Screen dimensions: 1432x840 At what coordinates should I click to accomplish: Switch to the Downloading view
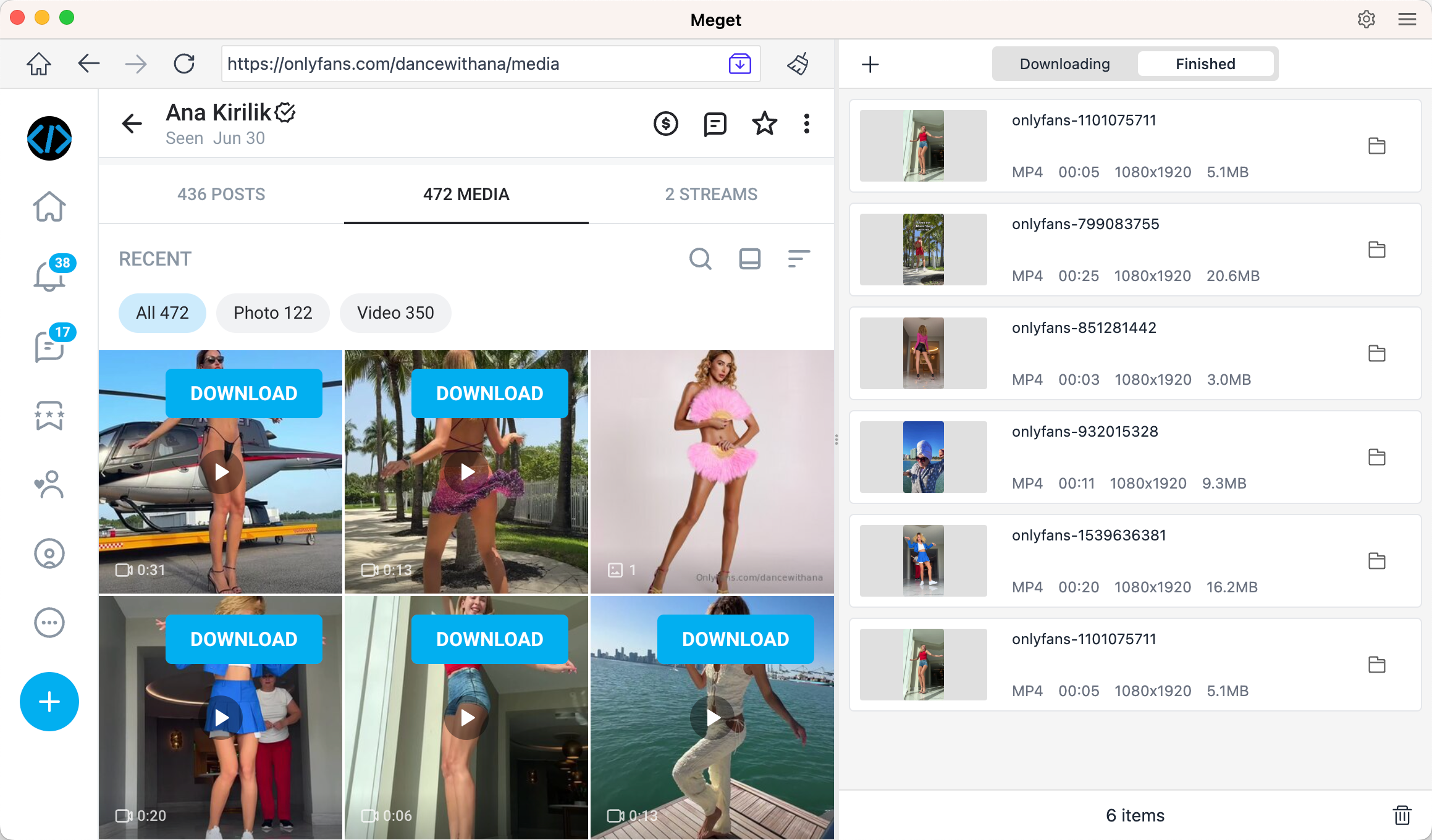click(x=1065, y=64)
